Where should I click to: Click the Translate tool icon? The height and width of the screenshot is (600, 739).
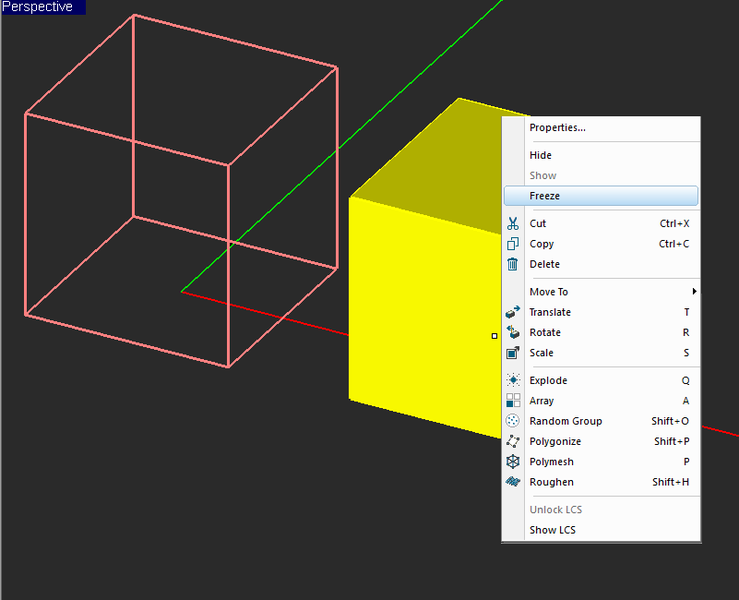pyautogui.click(x=513, y=312)
